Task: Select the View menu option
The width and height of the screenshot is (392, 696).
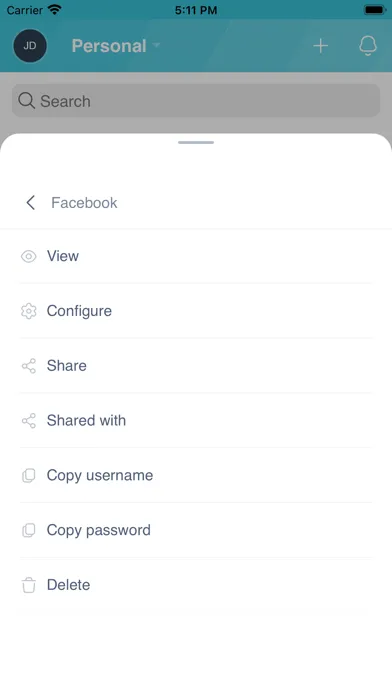Action: pos(196,256)
